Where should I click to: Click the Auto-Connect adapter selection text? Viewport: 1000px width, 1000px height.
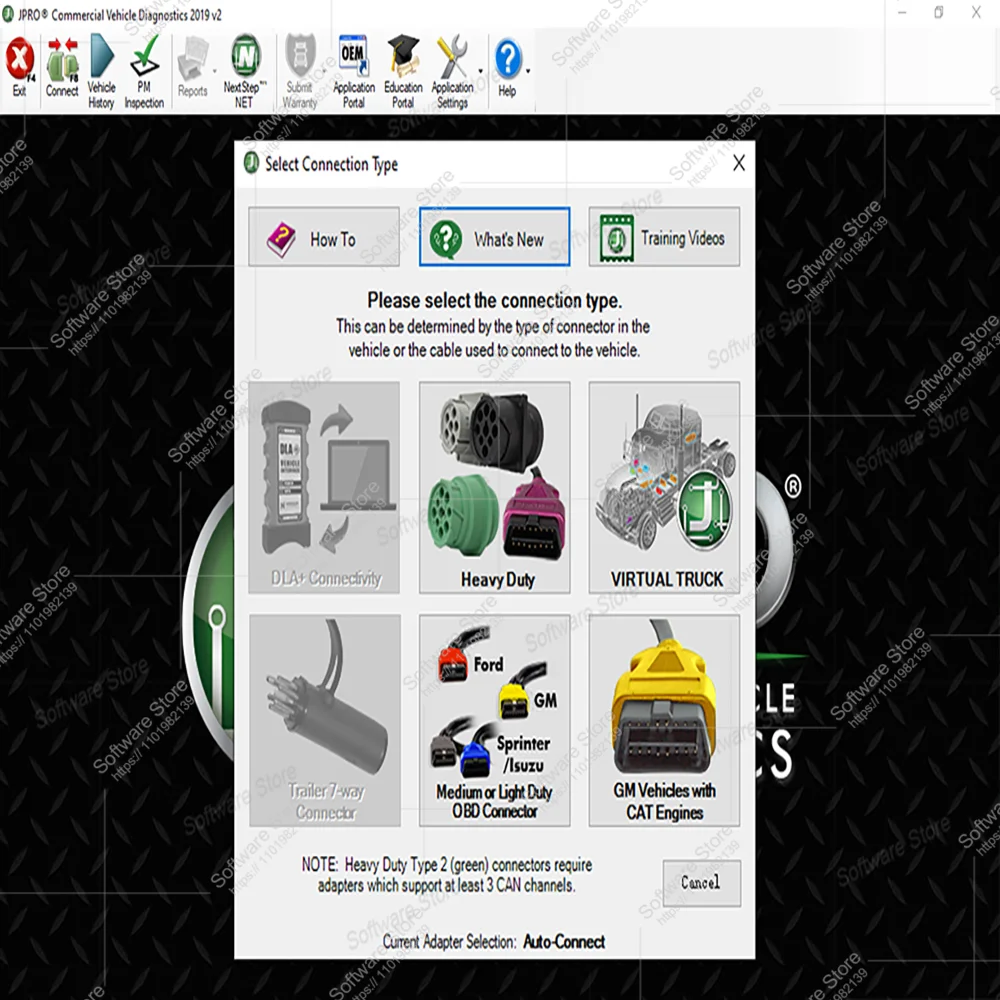click(564, 942)
